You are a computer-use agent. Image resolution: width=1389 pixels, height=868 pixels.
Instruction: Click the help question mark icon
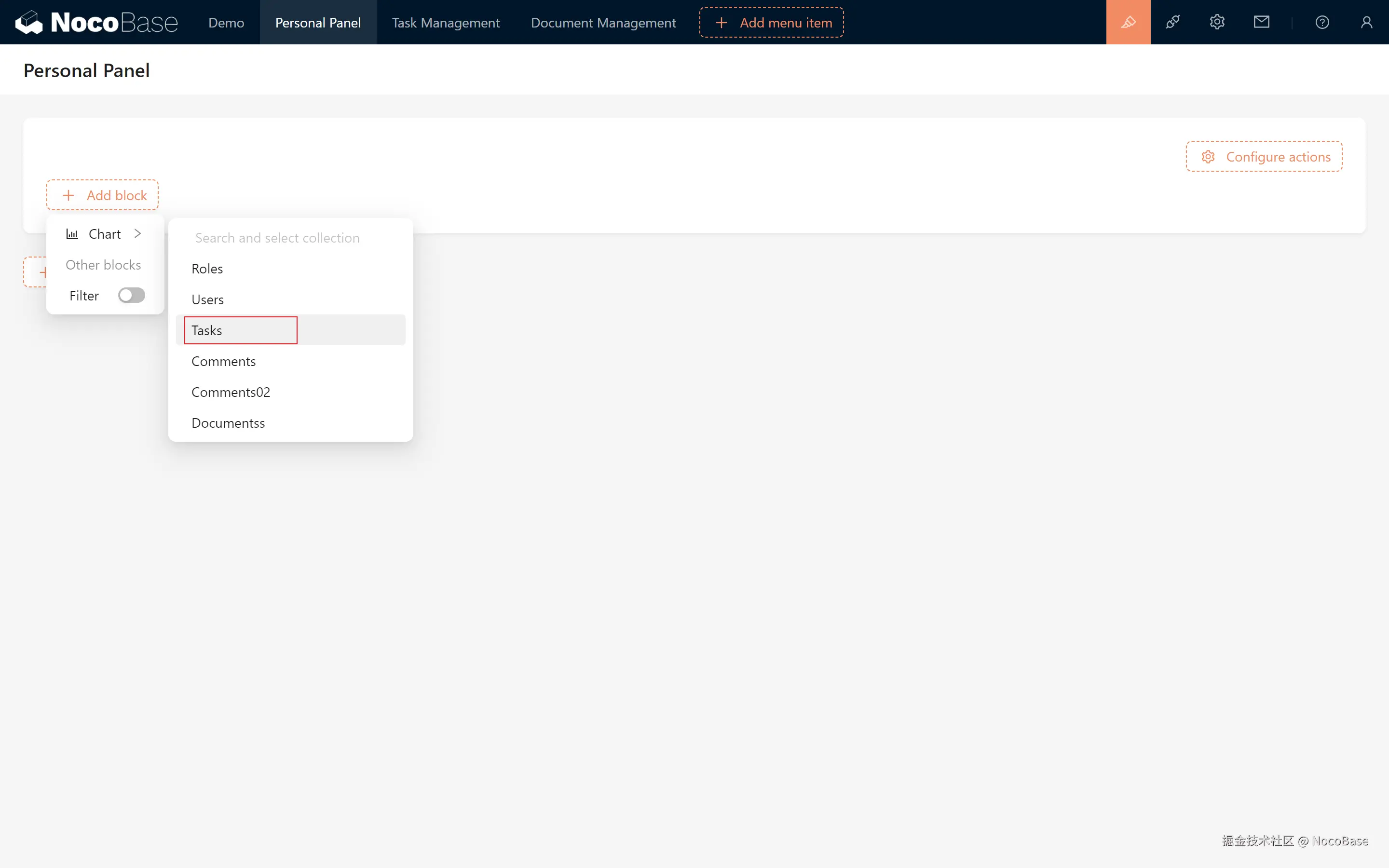(x=1322, y=22)
